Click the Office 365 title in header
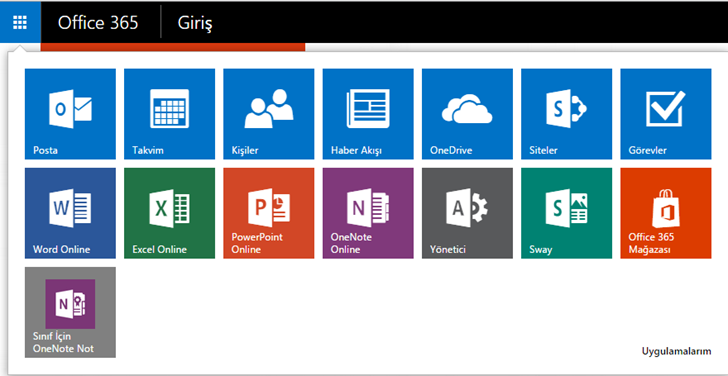The width and height of the screenshot is (728, 376). click(x=98, y=22)
